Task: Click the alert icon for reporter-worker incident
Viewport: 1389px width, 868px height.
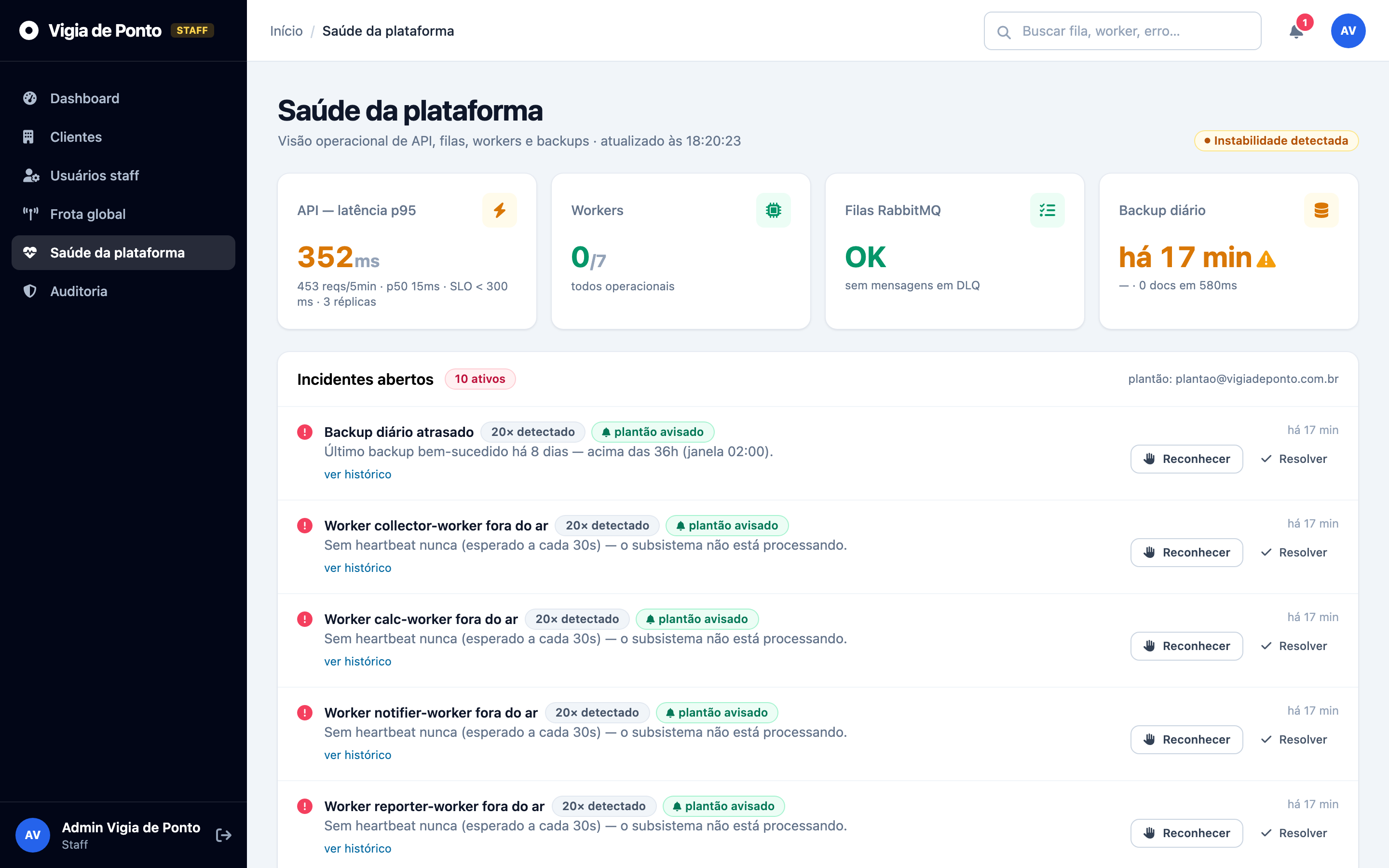Action: tap(305, 806)
